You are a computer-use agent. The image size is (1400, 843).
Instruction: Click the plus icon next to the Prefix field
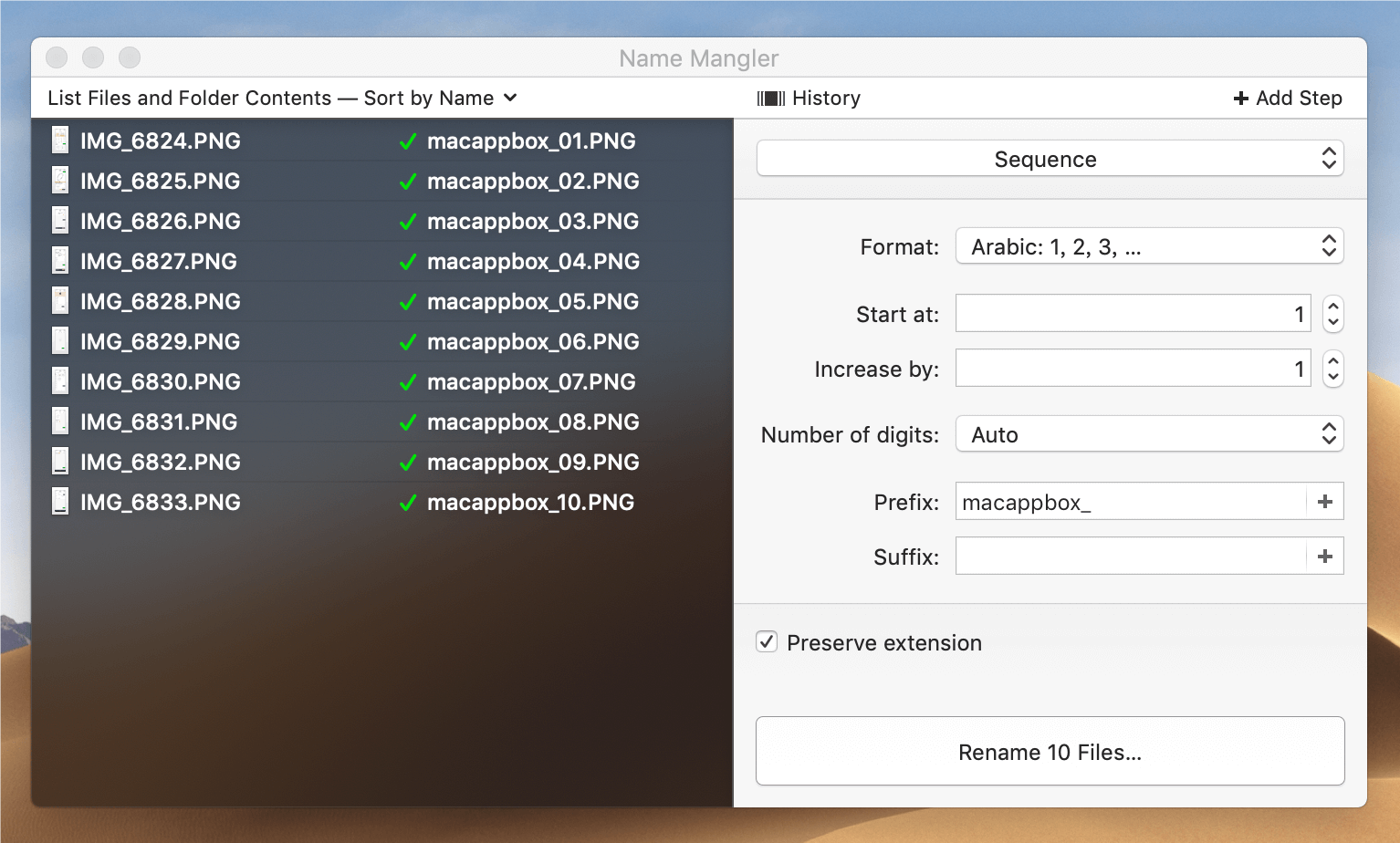tap(1324, 501)
